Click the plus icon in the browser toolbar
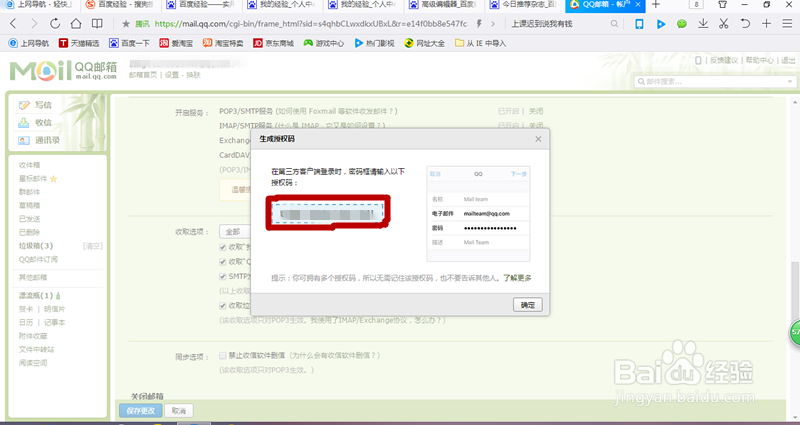This screenshot has height=425, width=800. click(x=766, y=23)
